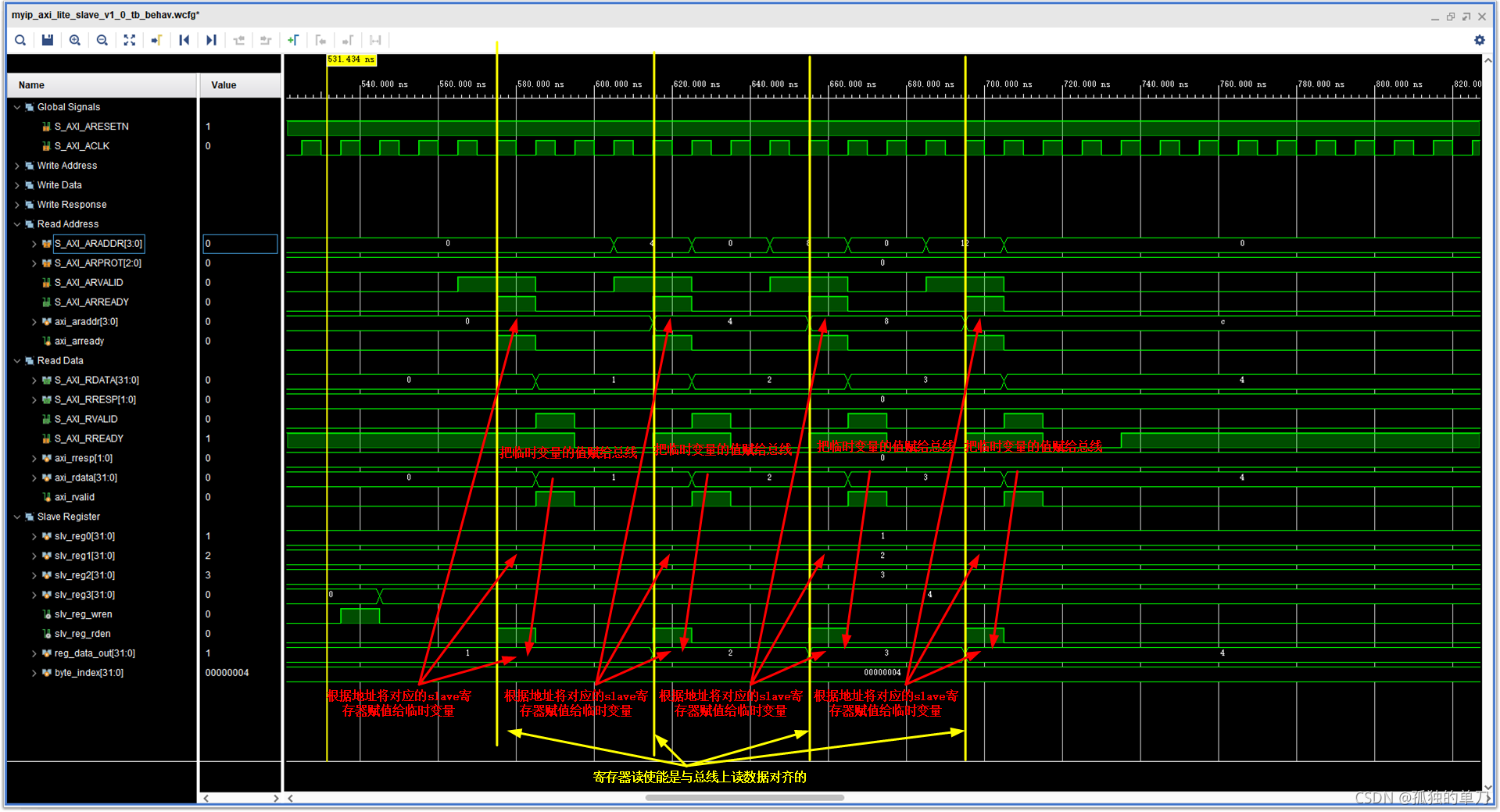Viewport: 1500px width, 812px height.
Task: Expand the Write Data group
Action: pos(17,185)
